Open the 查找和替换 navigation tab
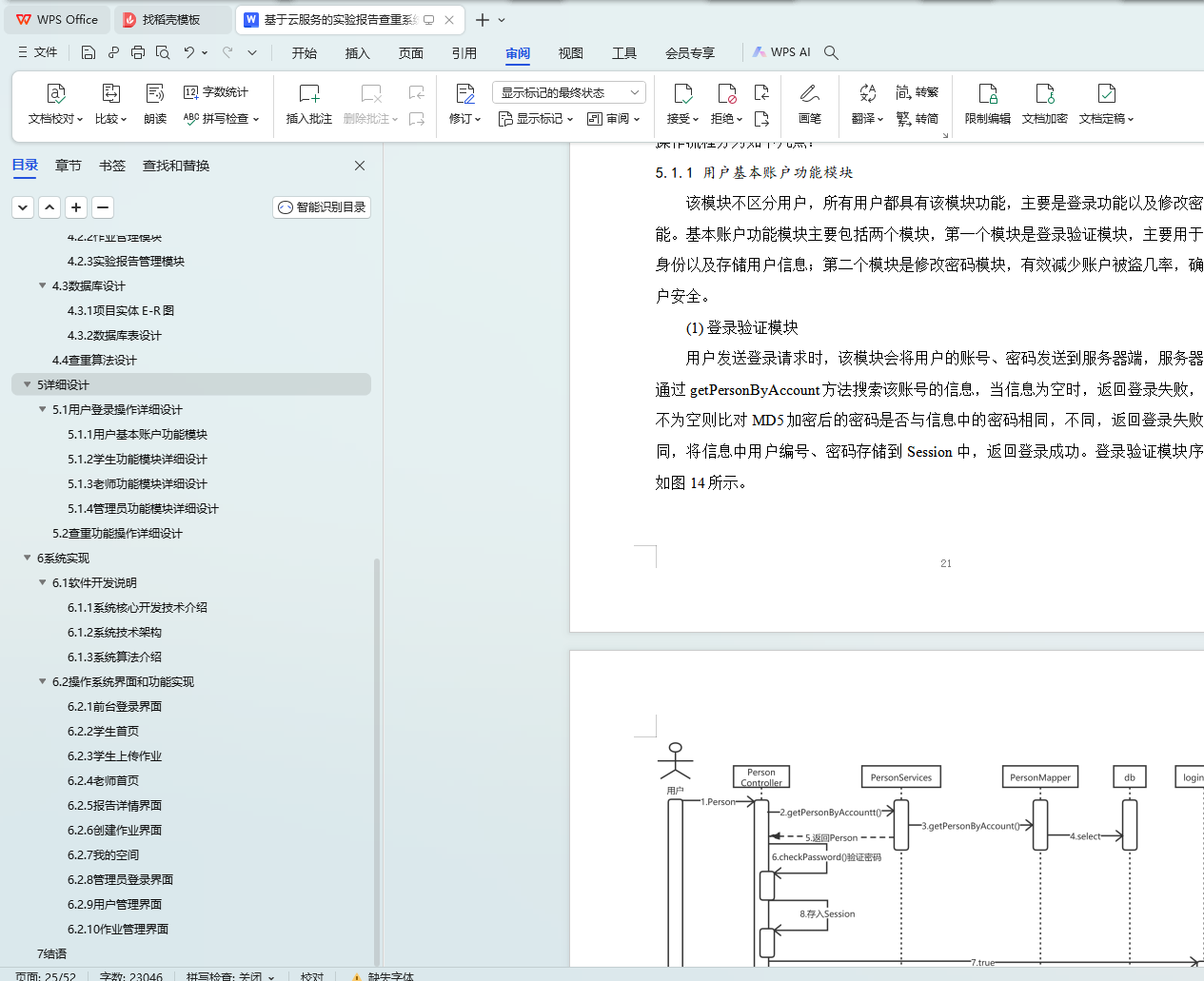1204x981 pixels. 176,166
